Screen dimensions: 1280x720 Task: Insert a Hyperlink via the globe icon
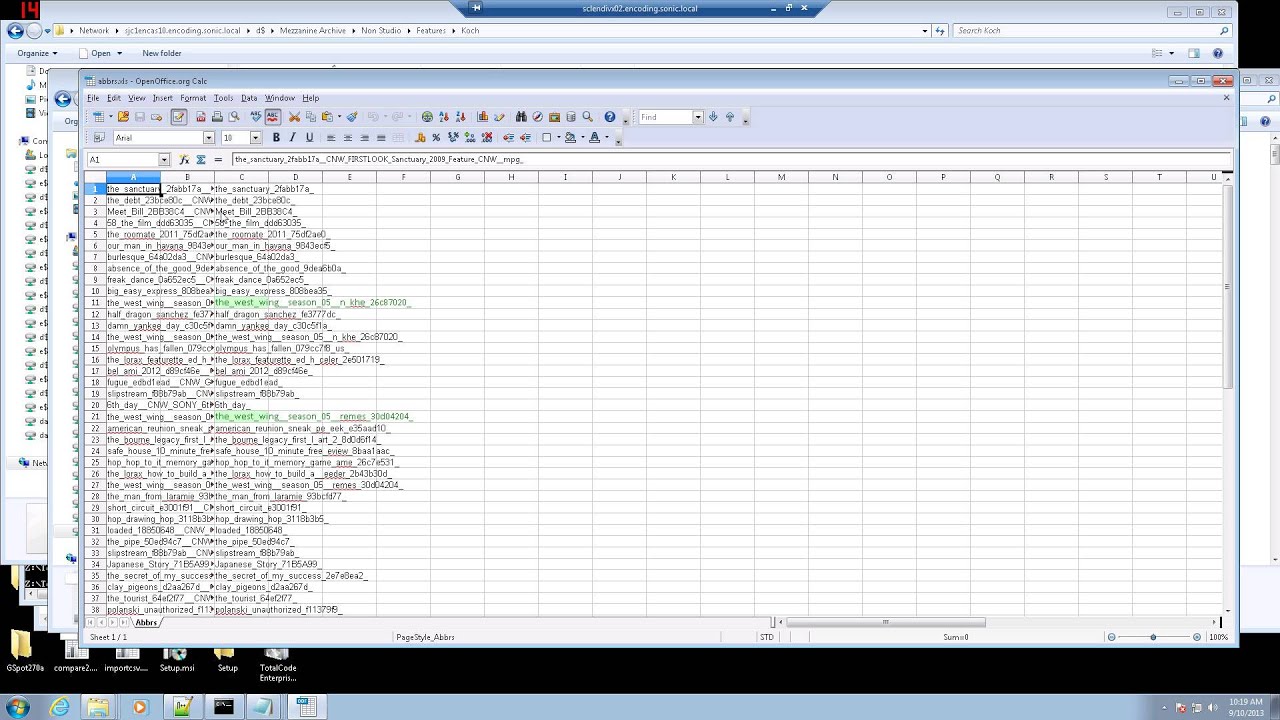(427, 117)
